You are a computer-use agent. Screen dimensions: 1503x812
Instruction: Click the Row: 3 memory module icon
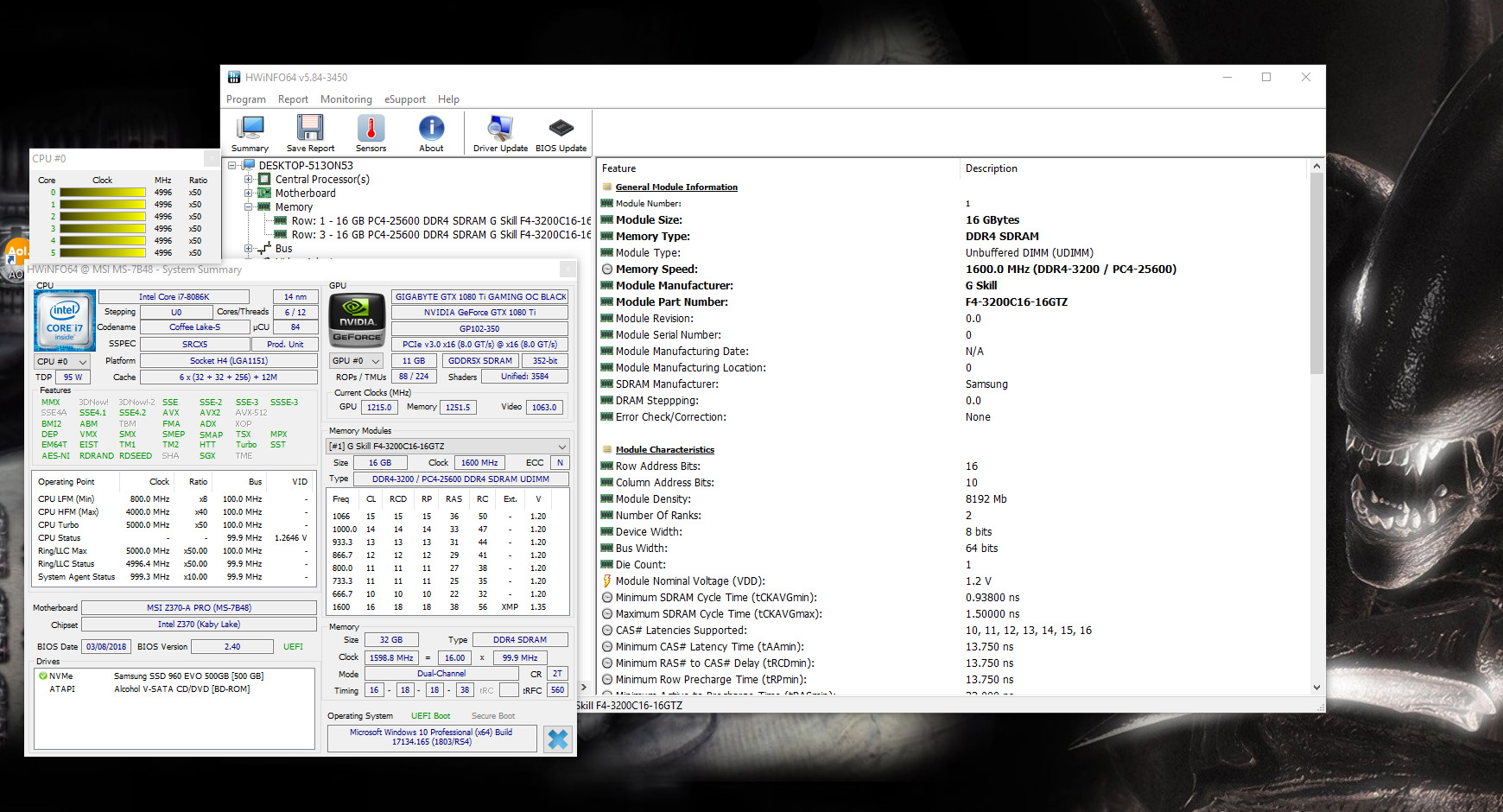click(281, 234)
